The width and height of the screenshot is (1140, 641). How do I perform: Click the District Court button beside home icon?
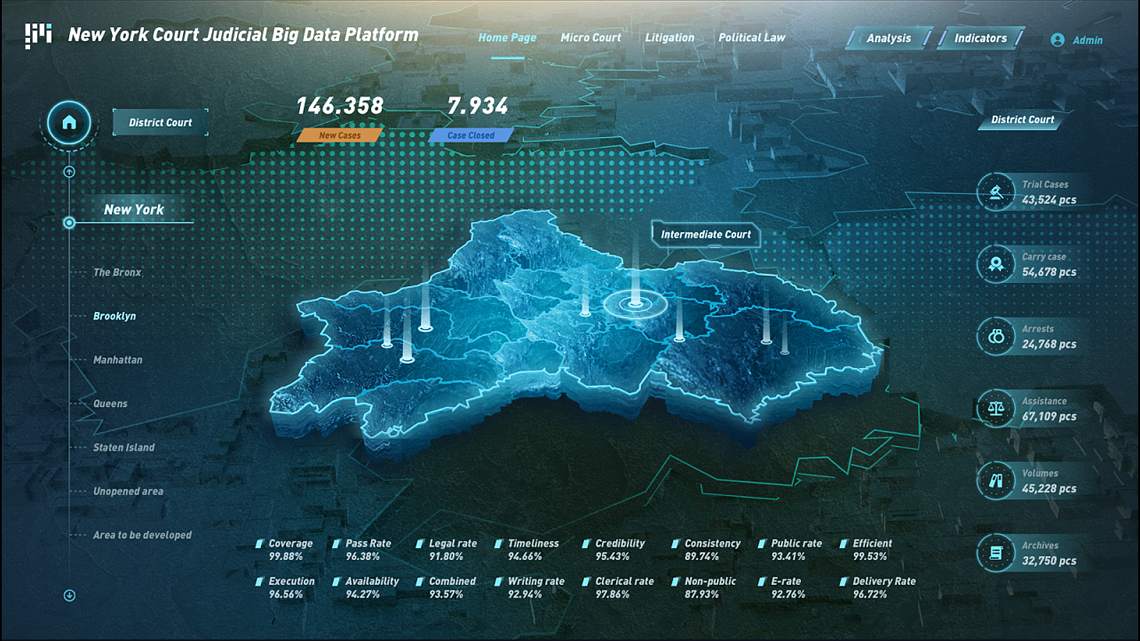tap(160, 122)
